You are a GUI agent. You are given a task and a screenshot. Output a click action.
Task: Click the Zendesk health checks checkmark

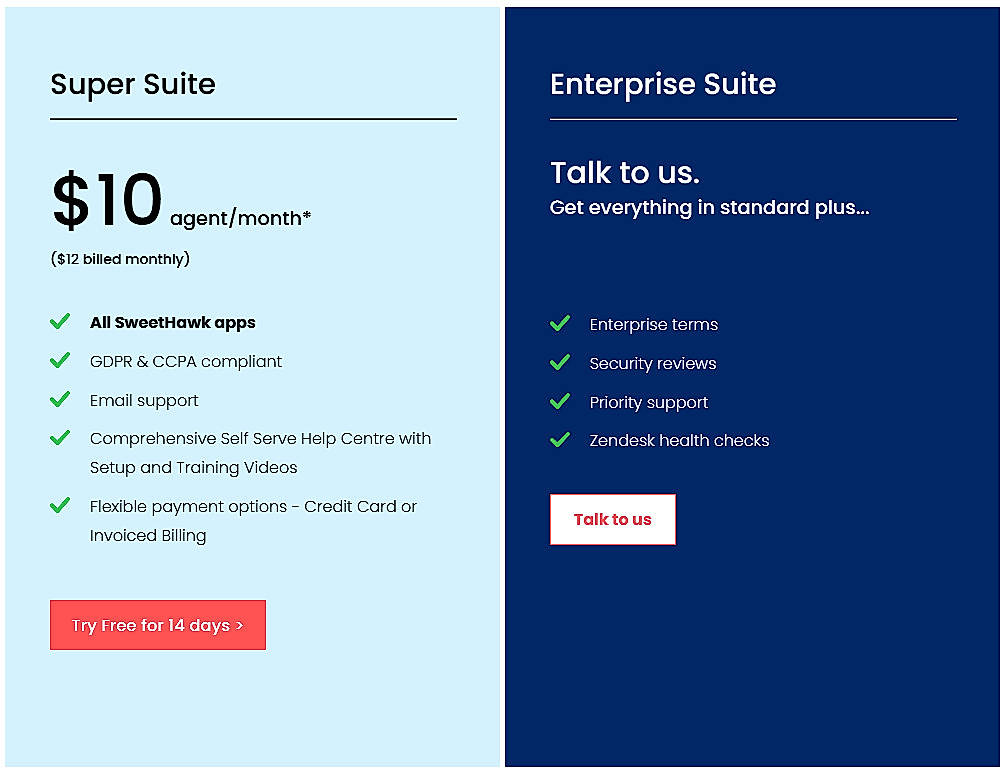click(x=560, y=440)
